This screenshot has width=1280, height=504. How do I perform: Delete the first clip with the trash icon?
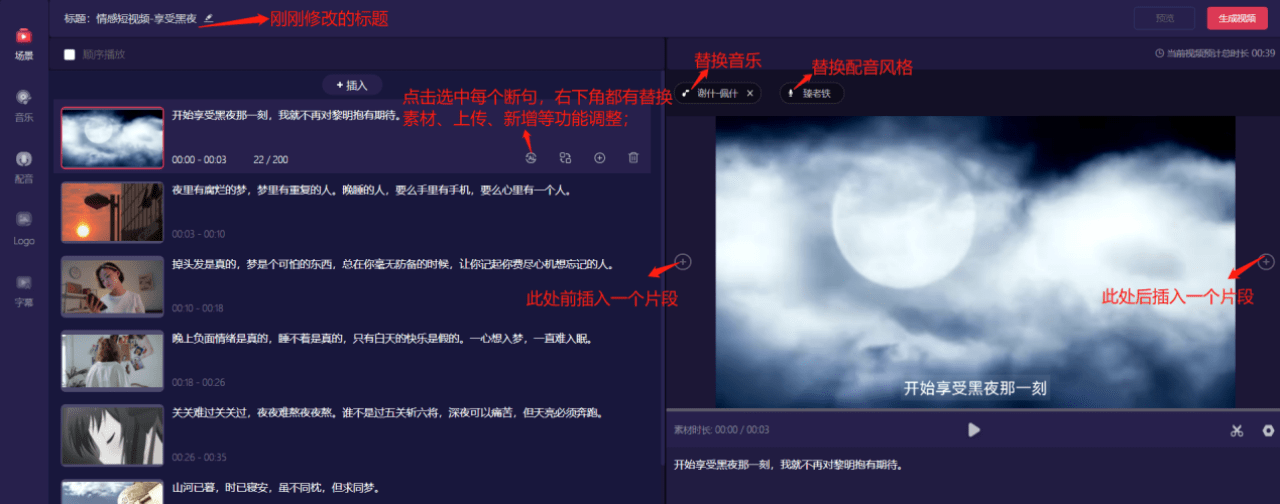click(x=633, y=158)
